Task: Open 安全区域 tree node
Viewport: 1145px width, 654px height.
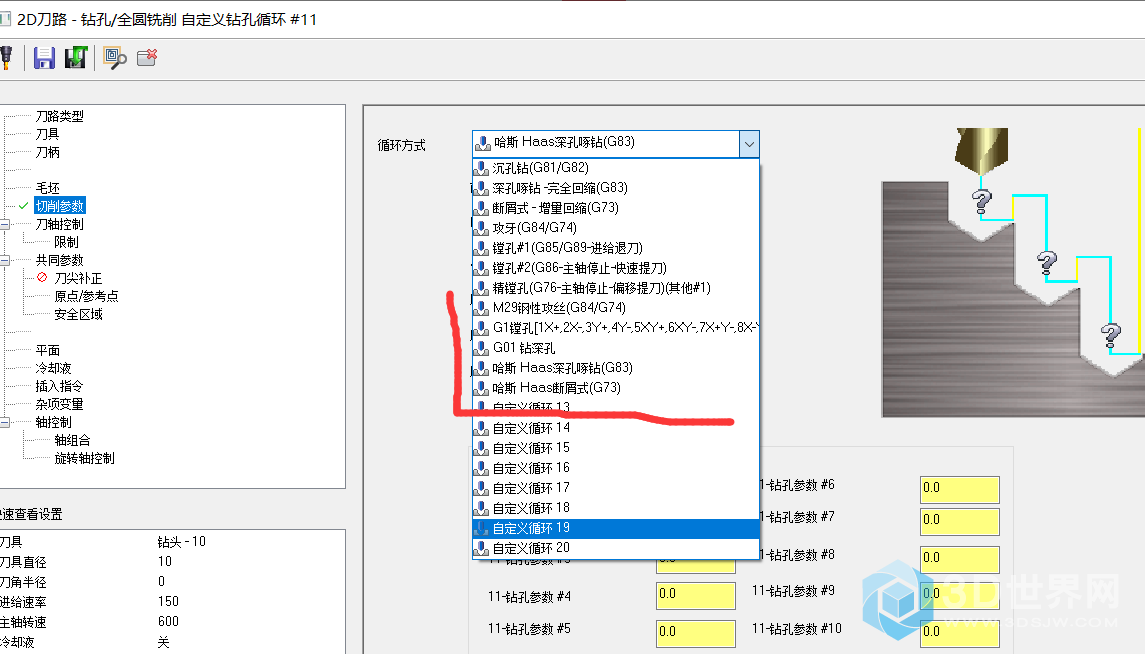Action: click(78, 315)
